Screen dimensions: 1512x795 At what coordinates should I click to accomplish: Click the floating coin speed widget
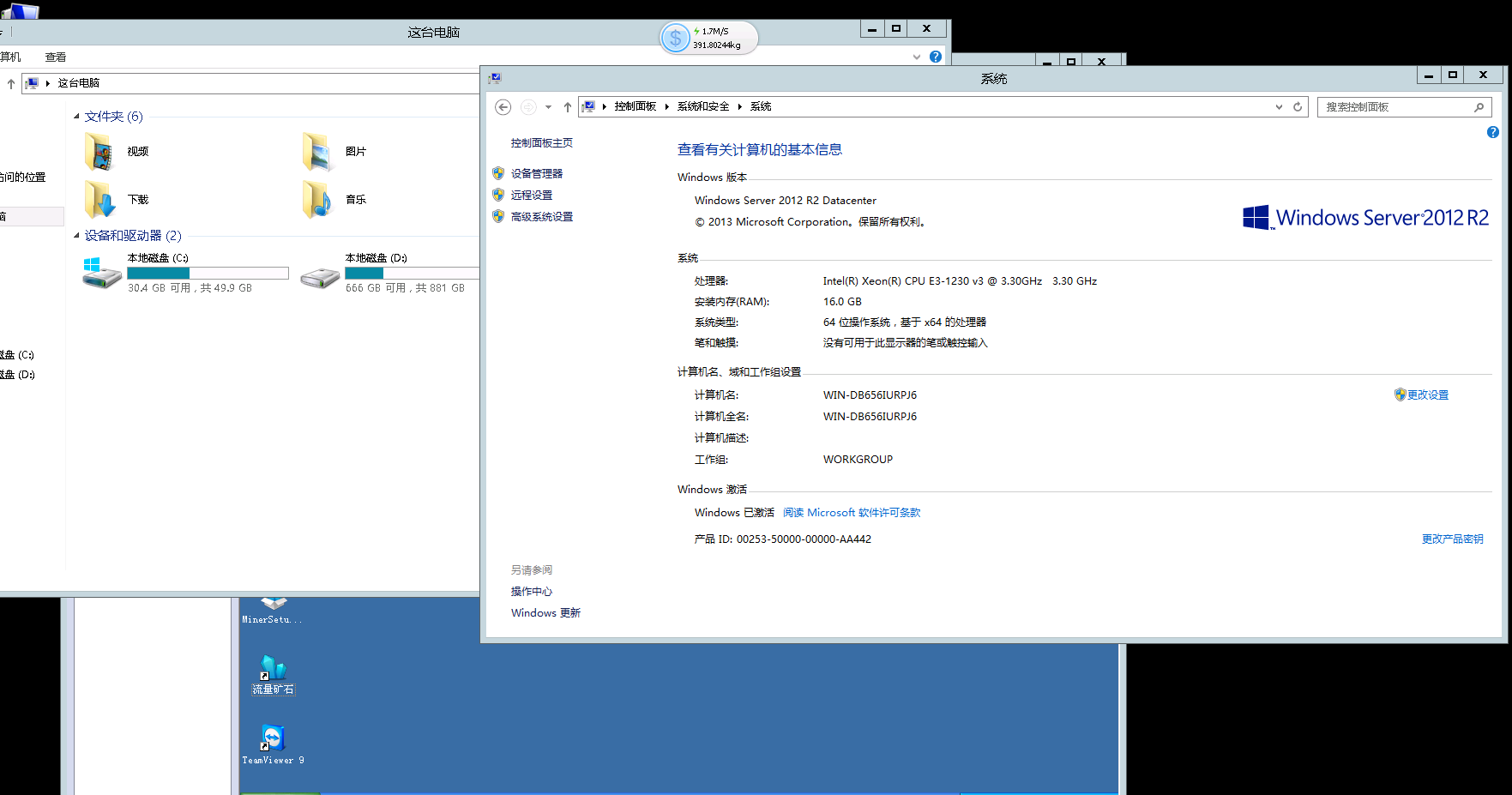(x=708, y=38)
